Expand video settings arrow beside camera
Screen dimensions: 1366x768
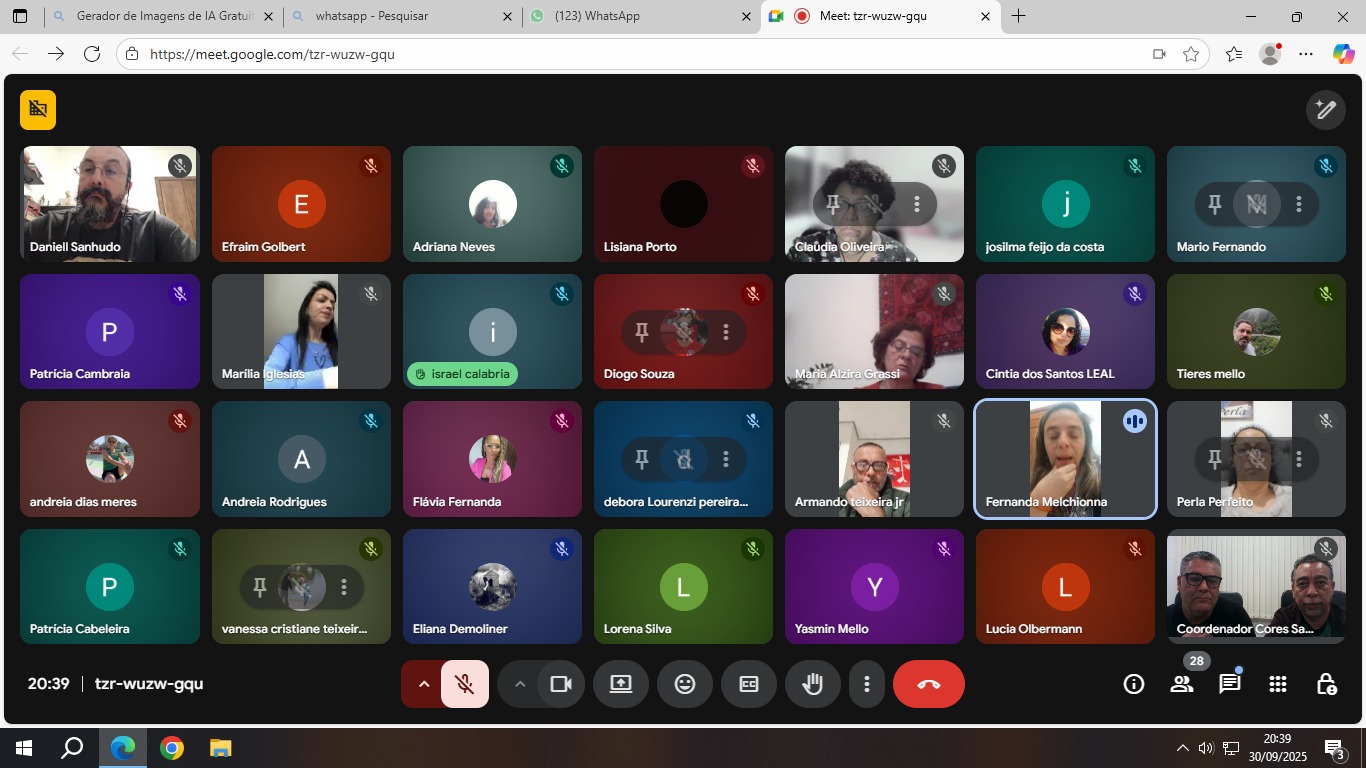[x=519, y=684]
